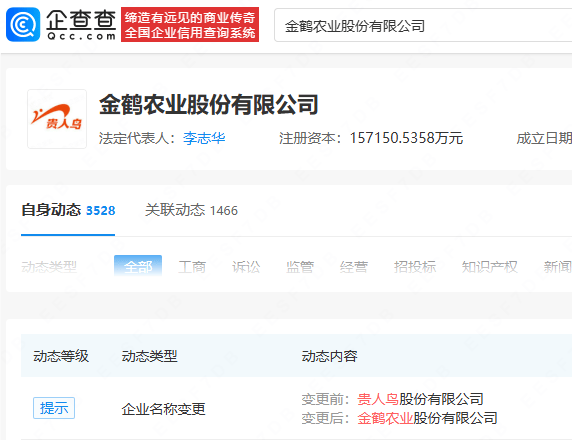The height and width of the screenshot is (440, 572).
Task: Click the Qcc blue logo icon
Action: point(23,24)
